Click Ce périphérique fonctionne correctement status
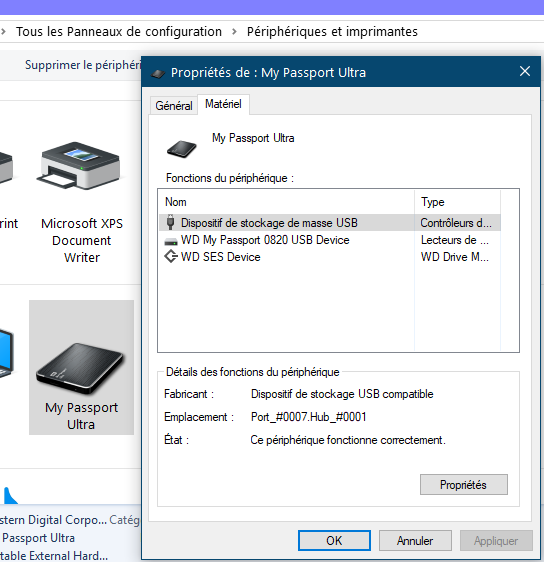Screen dimensions: 544x562 click(348, 440)
